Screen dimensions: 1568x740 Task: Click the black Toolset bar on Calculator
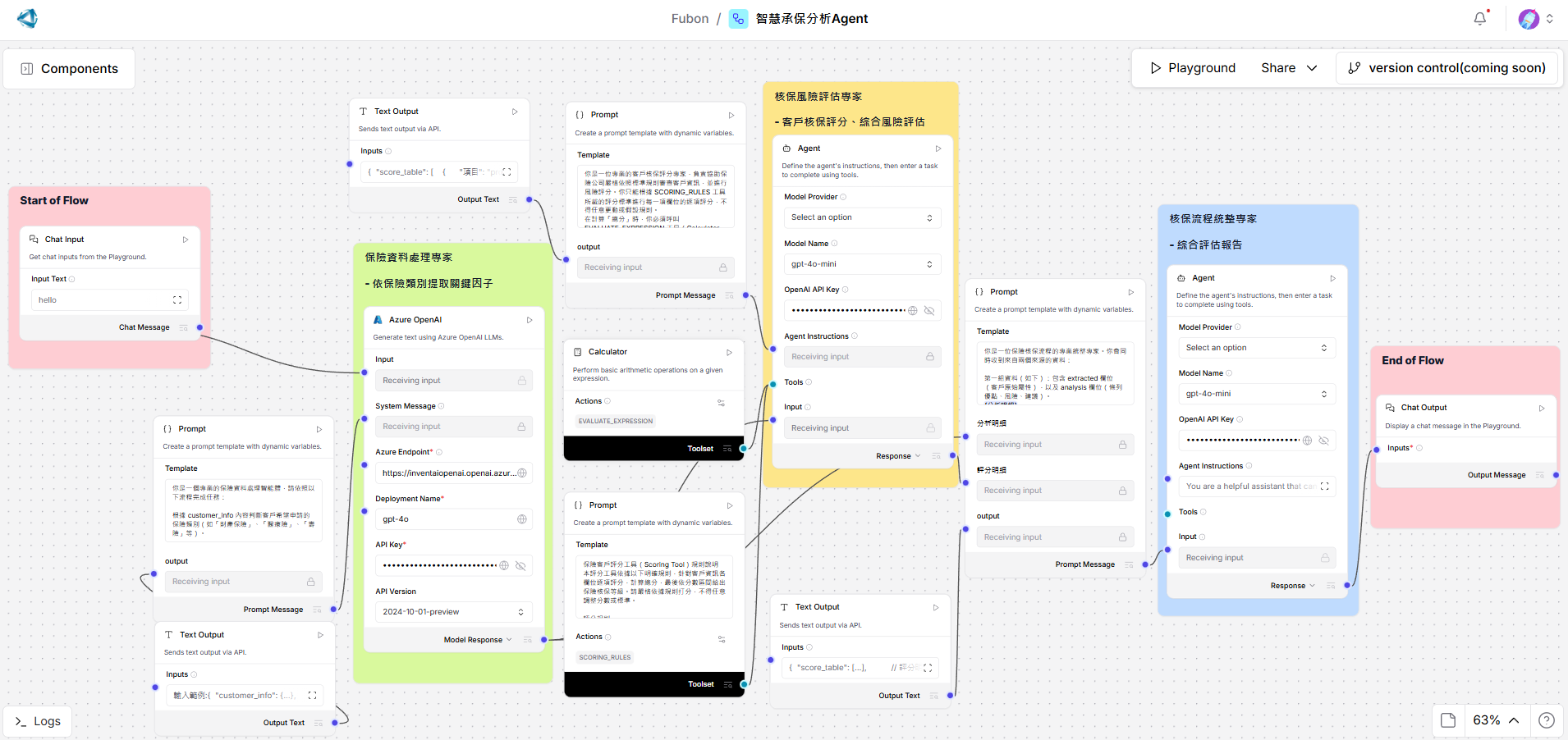(x=653, y=449)
